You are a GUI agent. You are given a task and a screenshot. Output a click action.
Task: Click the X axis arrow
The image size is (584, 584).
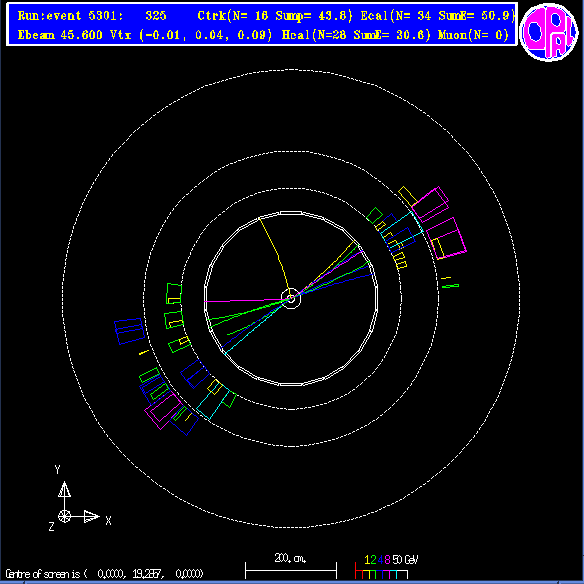[86, 517]
